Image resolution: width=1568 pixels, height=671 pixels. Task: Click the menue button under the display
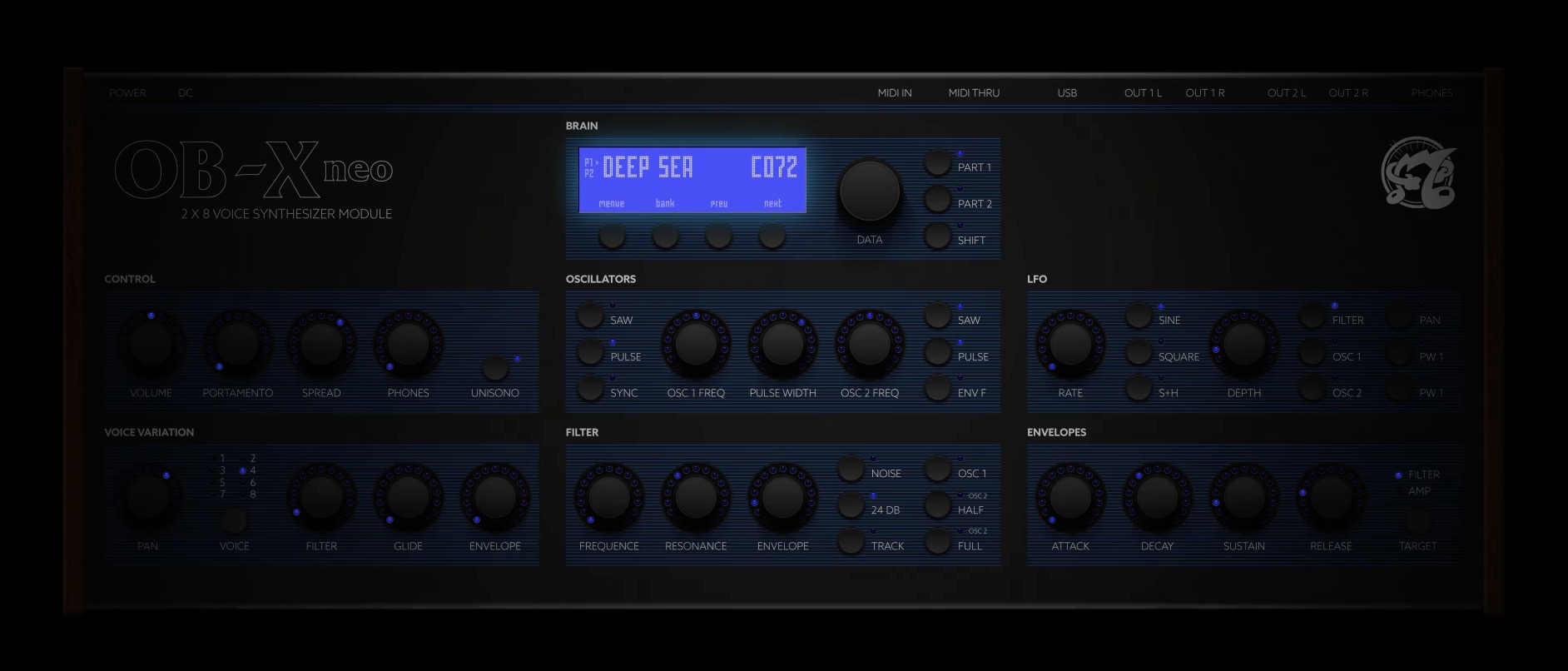pyautogui.click(x=612, y=236)
